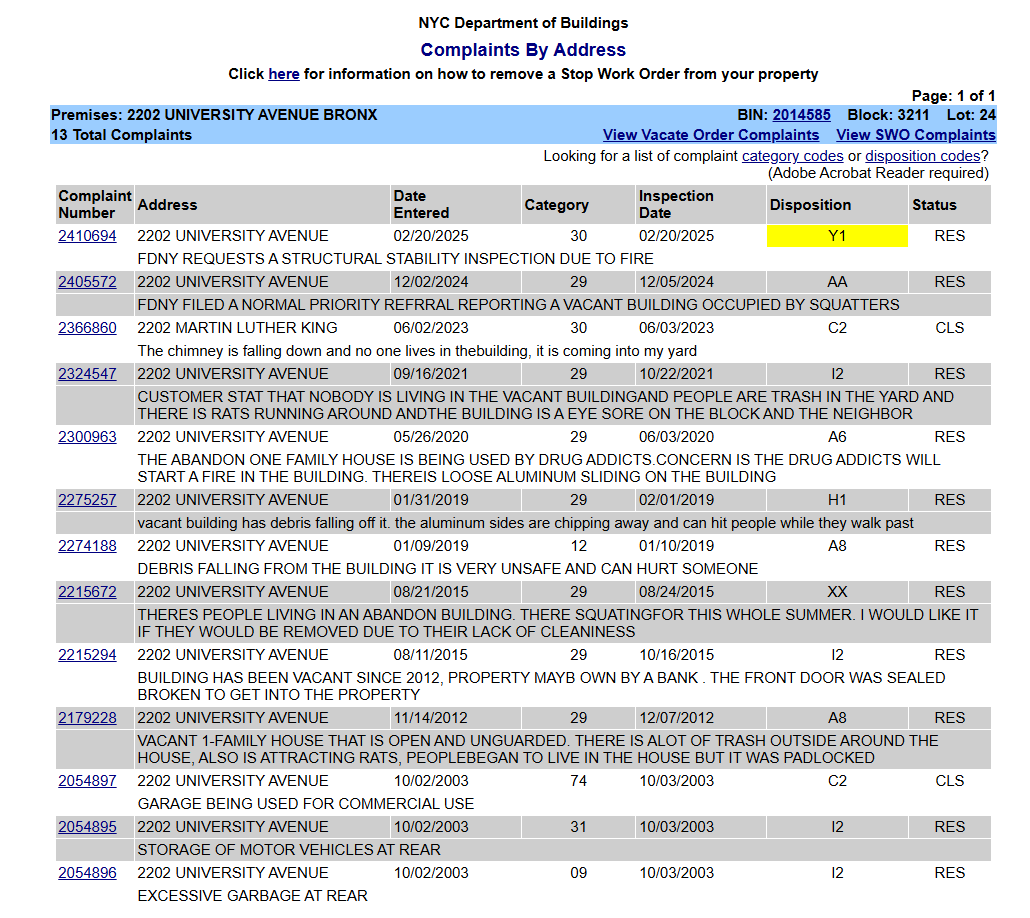Viewport: 1030px width, 918px height.
Task: Click date entered 02/20/2025
Action: point(431,236)
